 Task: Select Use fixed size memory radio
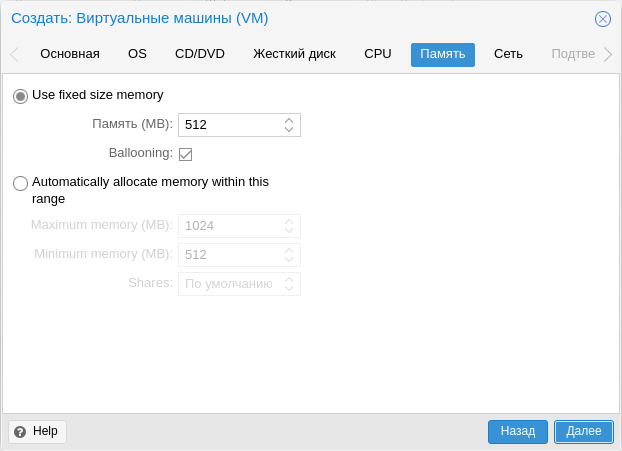[20, 96]
